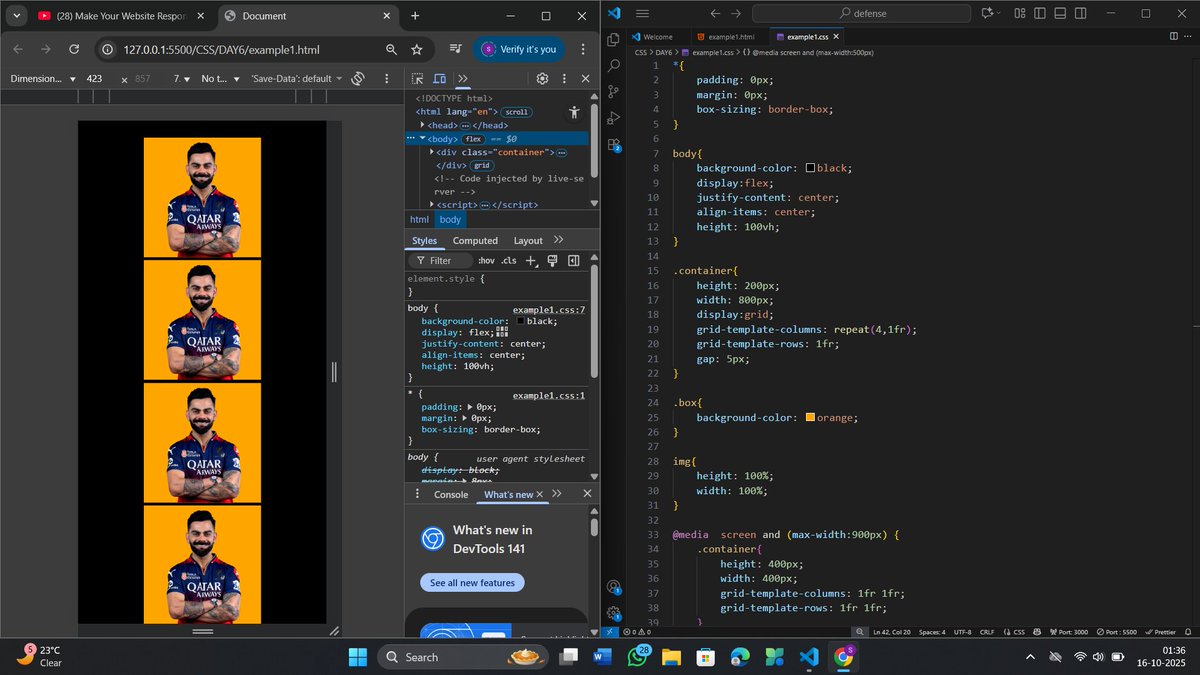Image resolution: width=1200 pixels, height=675 pixels.
Task: Open the zoom percentage dropdown in device toolbar
Action: click(x=182, y=78)
